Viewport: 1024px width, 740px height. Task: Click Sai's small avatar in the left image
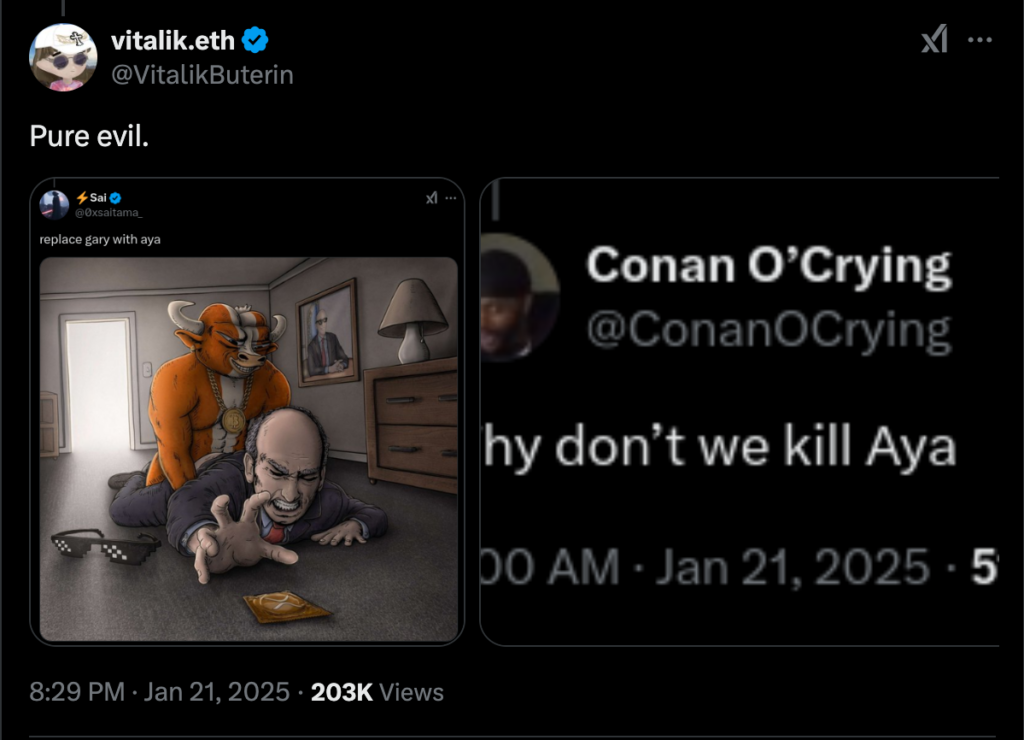pyautogui.click(x=54, y=204)
